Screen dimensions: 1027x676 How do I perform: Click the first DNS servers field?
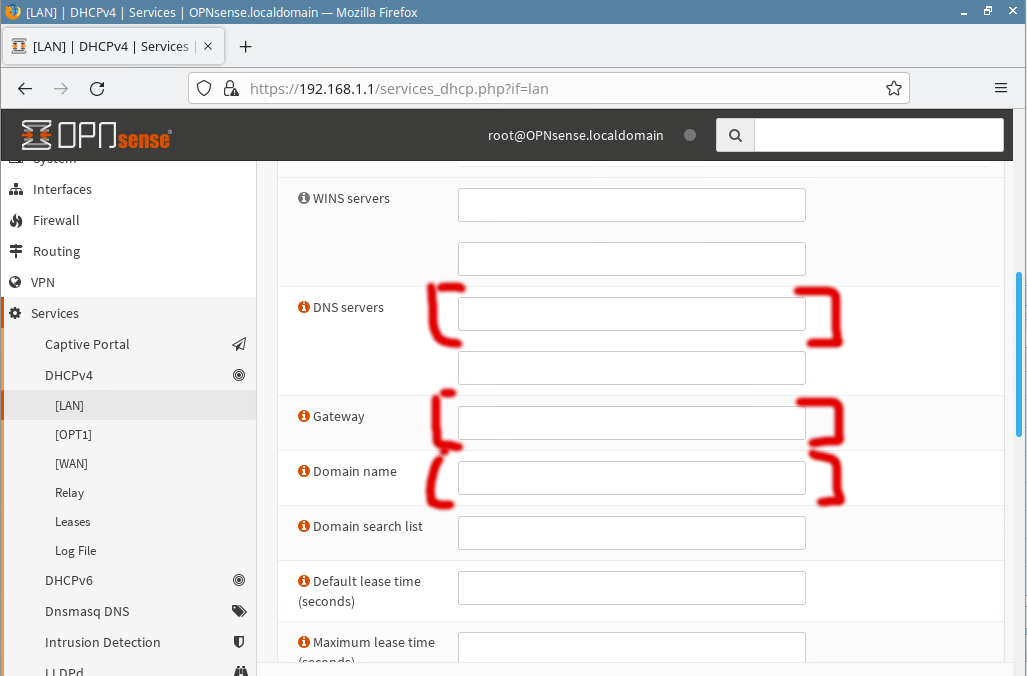click(631, 314)
